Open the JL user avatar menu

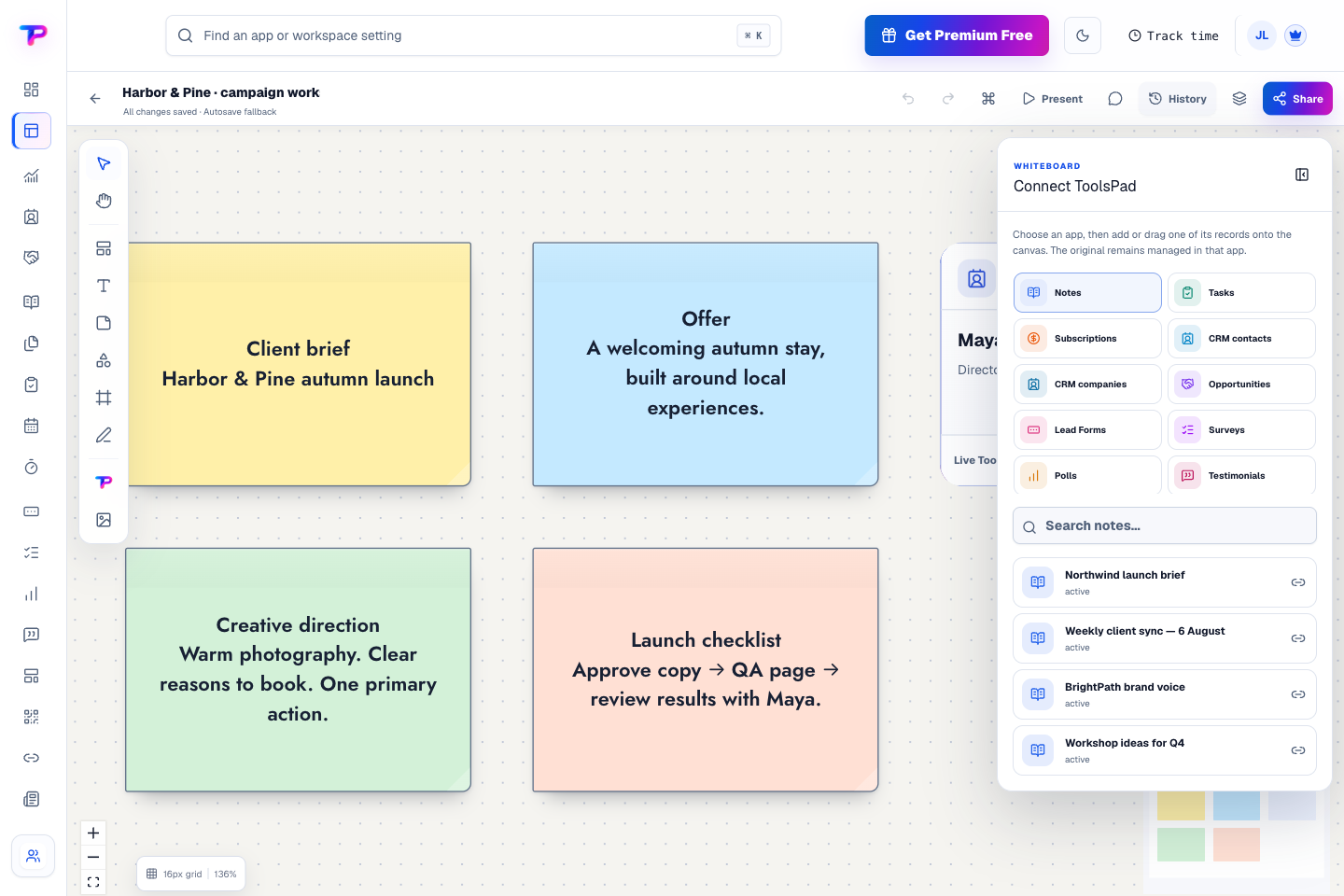pos(1262,35)
